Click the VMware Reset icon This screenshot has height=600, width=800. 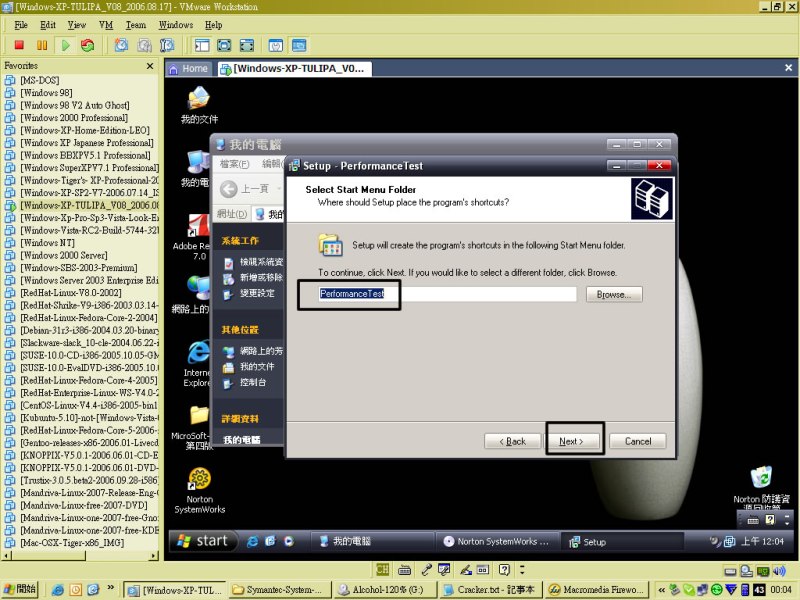click(88, 45)
